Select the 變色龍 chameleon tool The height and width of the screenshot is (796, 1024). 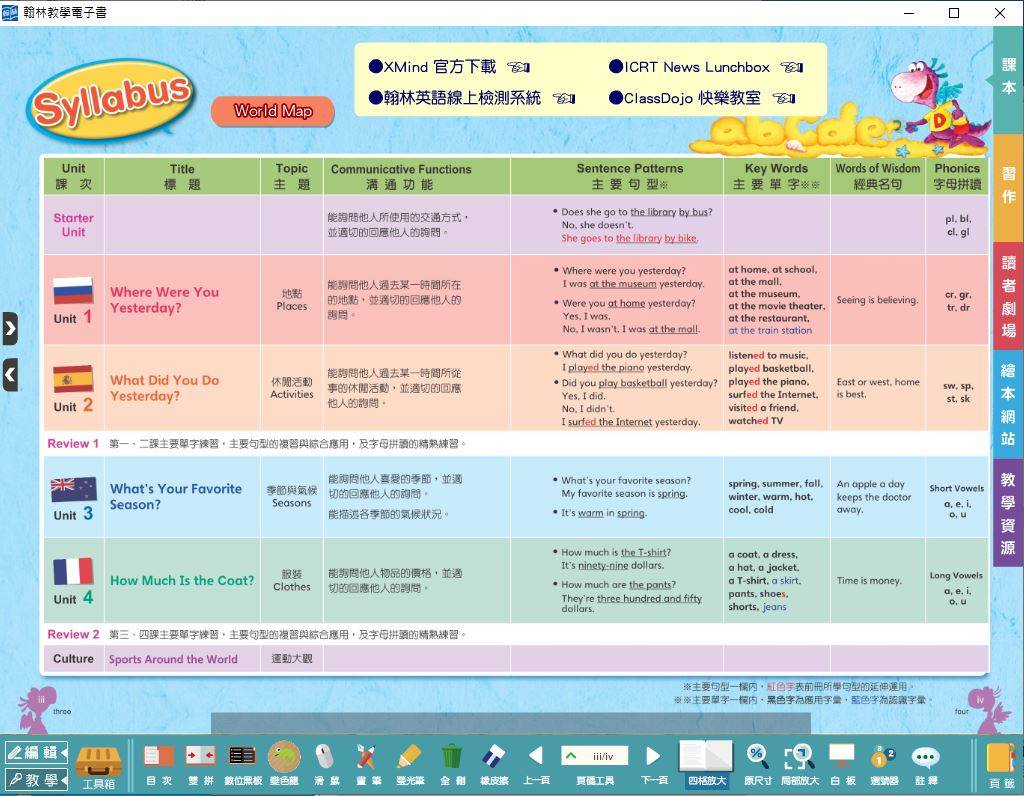(x=284, y=756)
